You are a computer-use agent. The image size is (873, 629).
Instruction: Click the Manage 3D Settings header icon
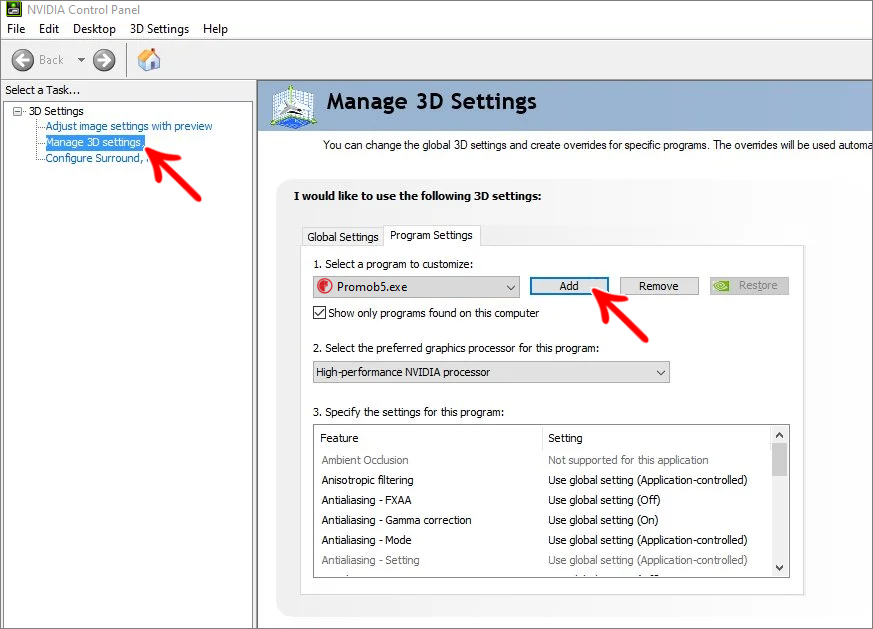tap(293, 106)
